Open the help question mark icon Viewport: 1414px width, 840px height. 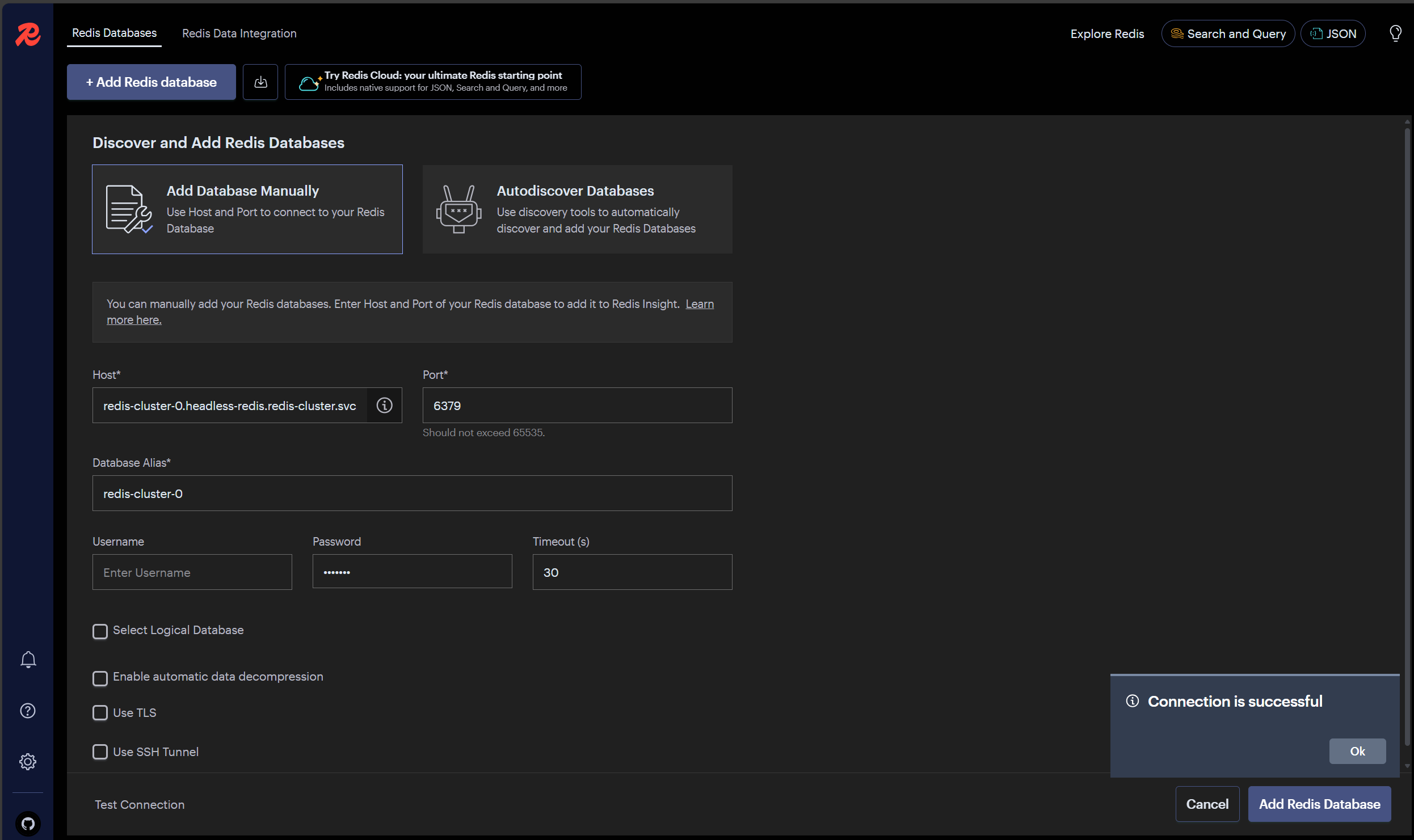[28, 711]
